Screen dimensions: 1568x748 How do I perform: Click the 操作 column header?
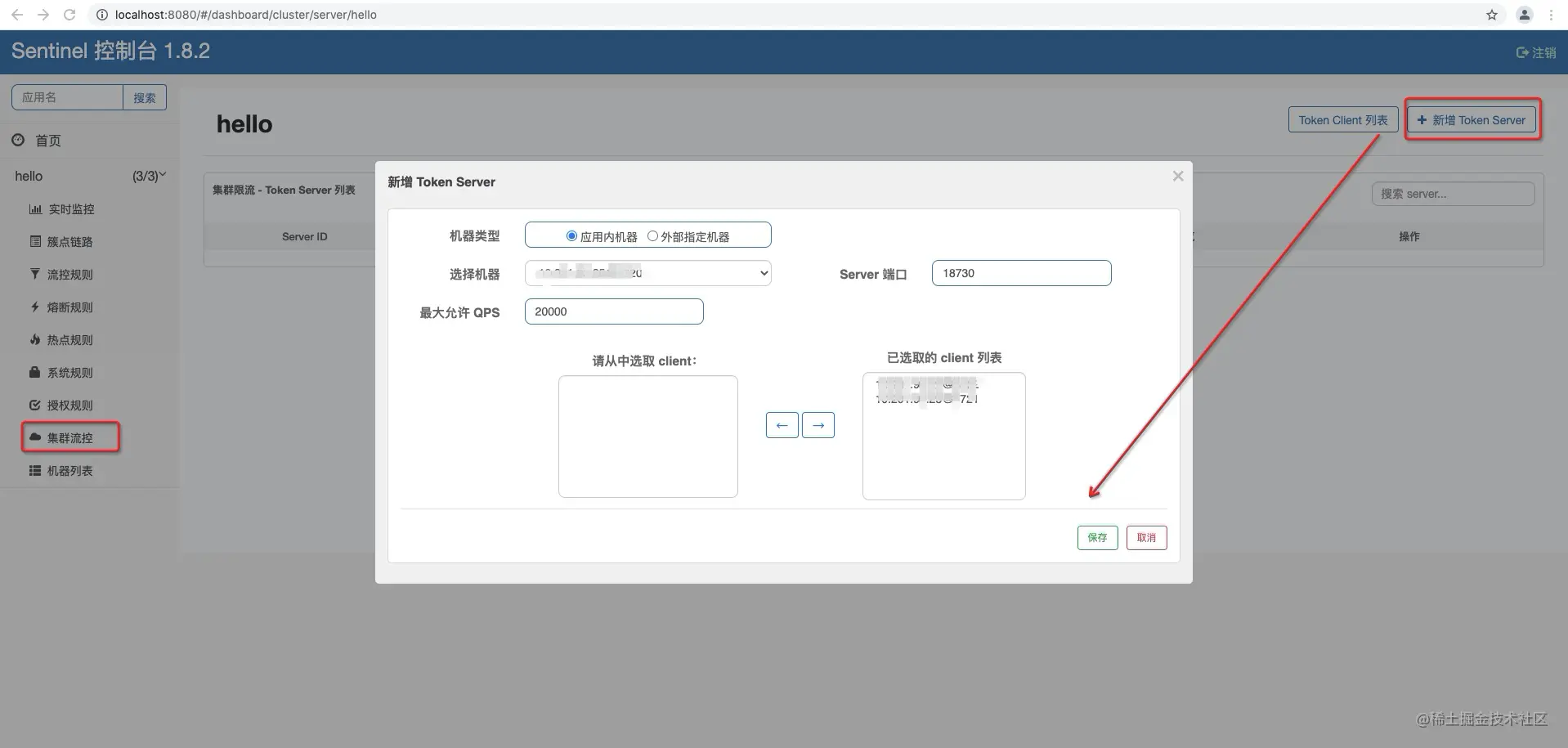pos(1409,236)
